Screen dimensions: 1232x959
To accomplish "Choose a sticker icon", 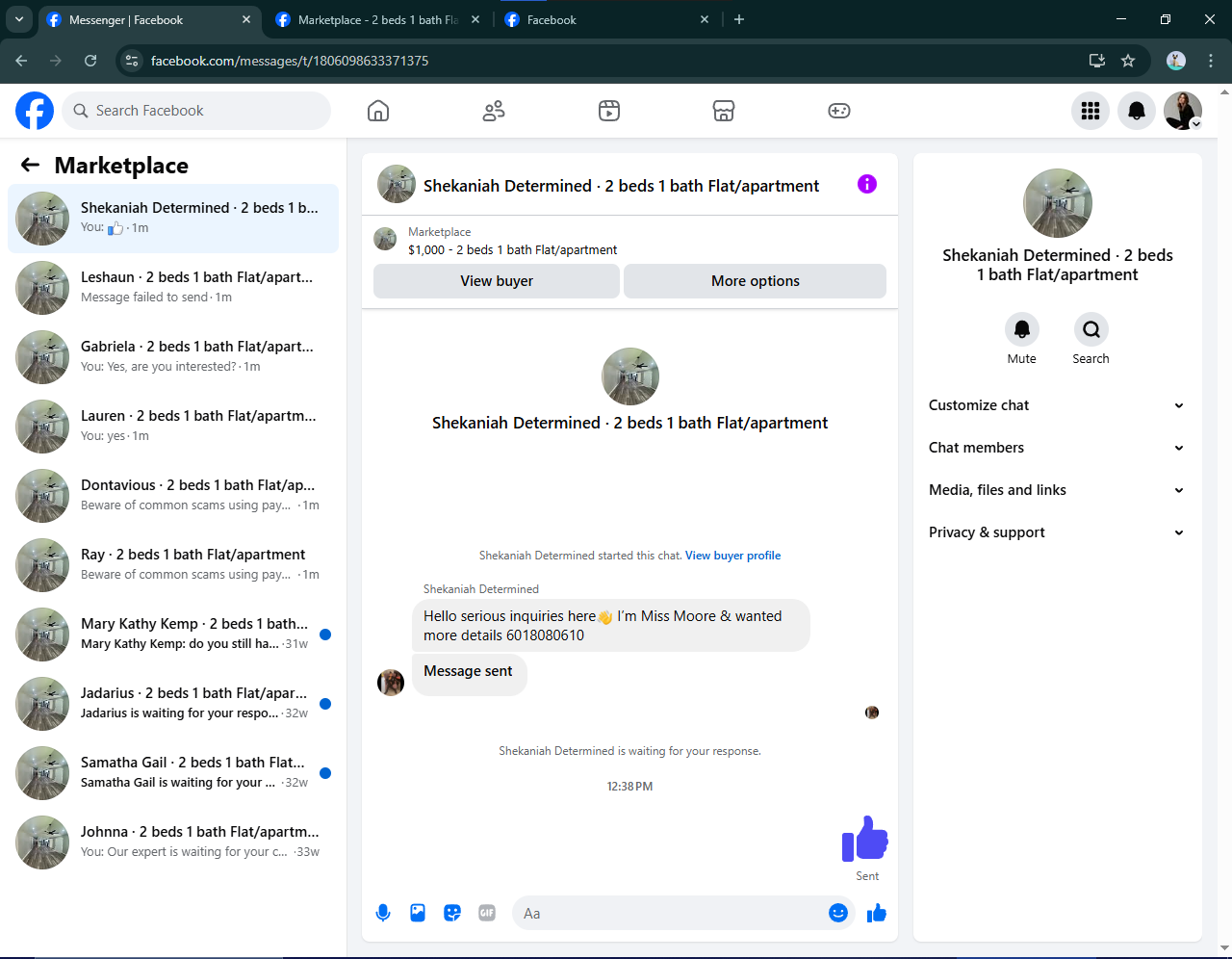I will [x=452, y=913].
